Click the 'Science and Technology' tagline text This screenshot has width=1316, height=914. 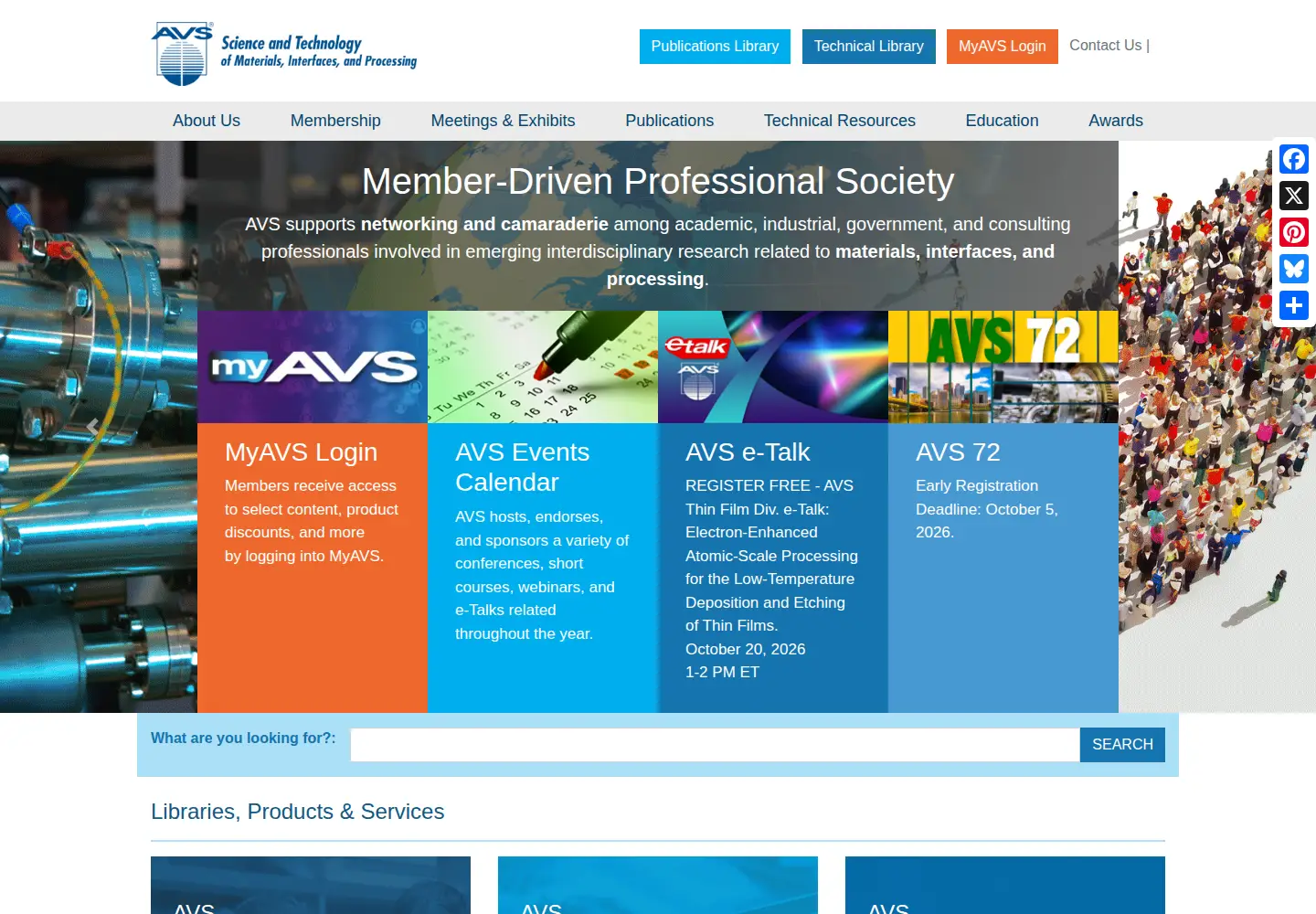292,43
